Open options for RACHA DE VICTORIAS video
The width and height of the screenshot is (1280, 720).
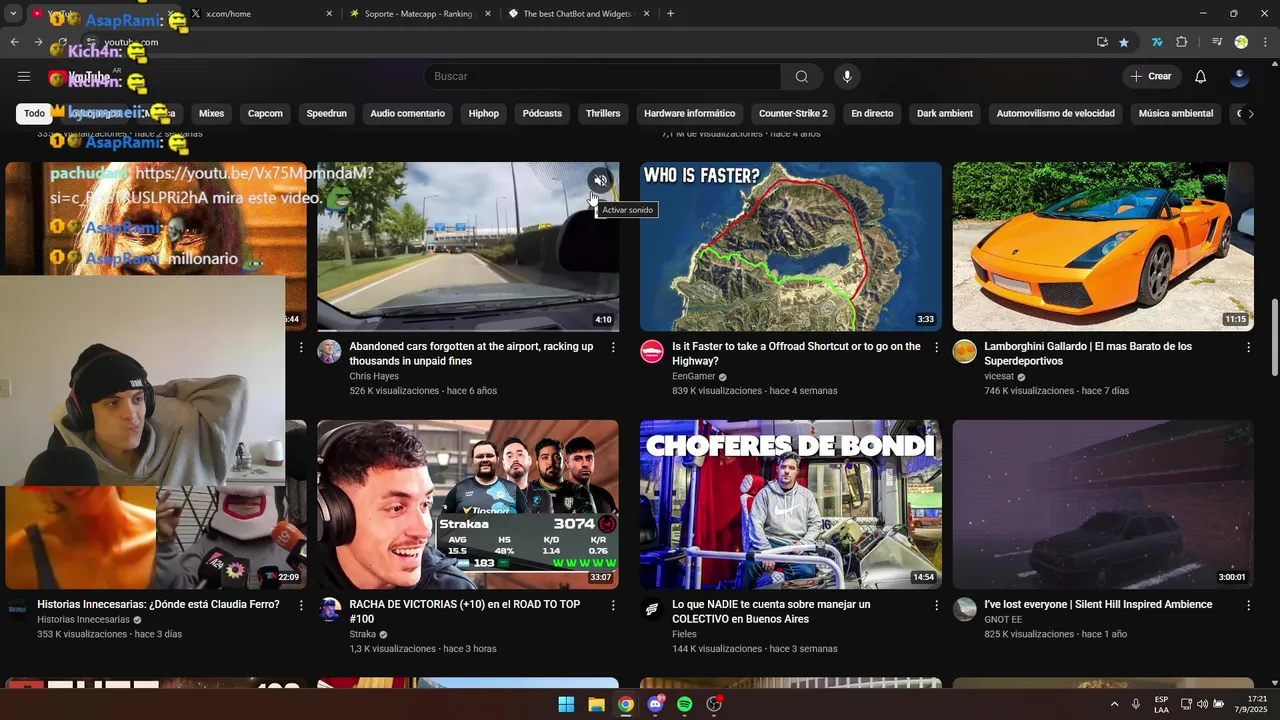tap(613, 605)
